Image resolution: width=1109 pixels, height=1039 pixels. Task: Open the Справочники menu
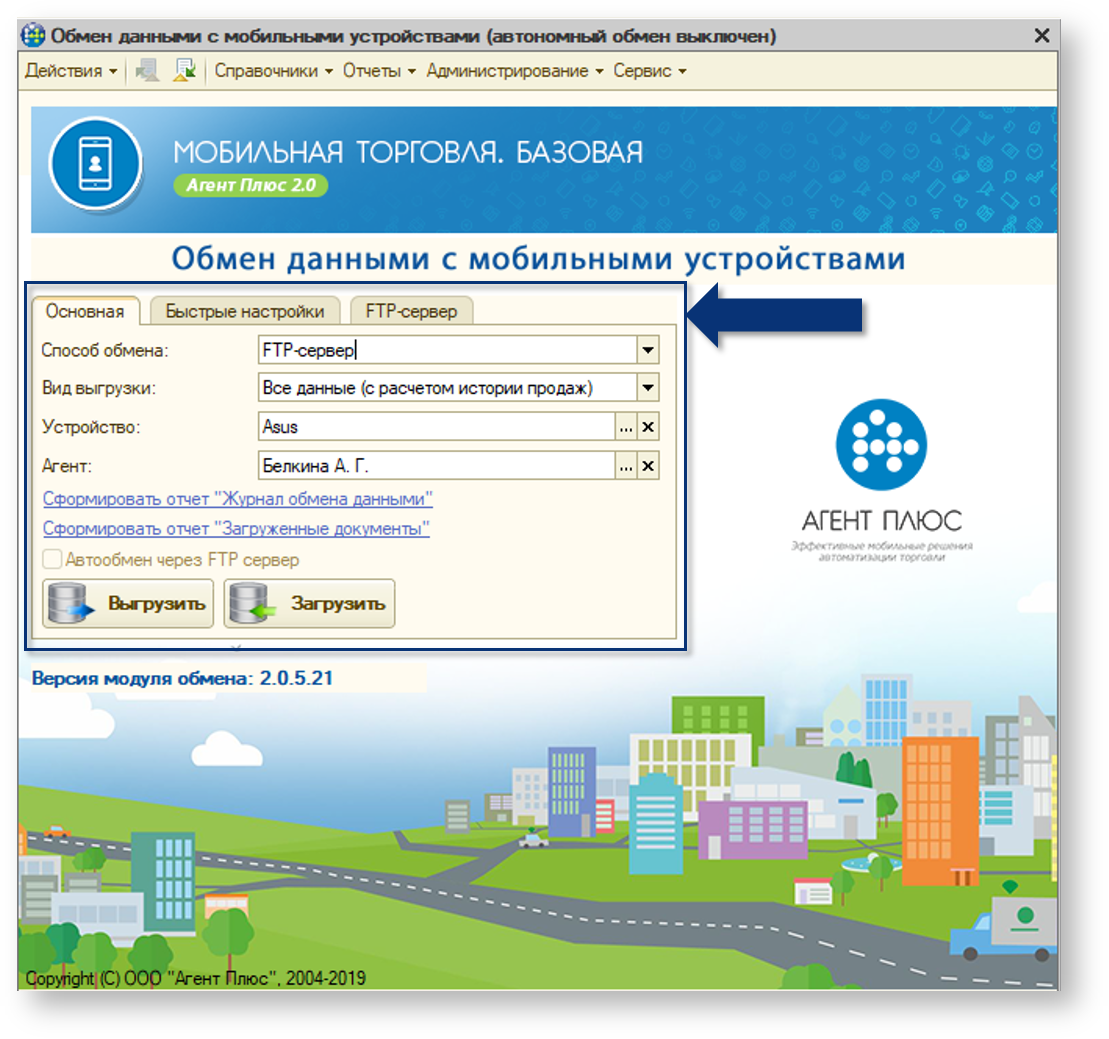coord(273,71)
